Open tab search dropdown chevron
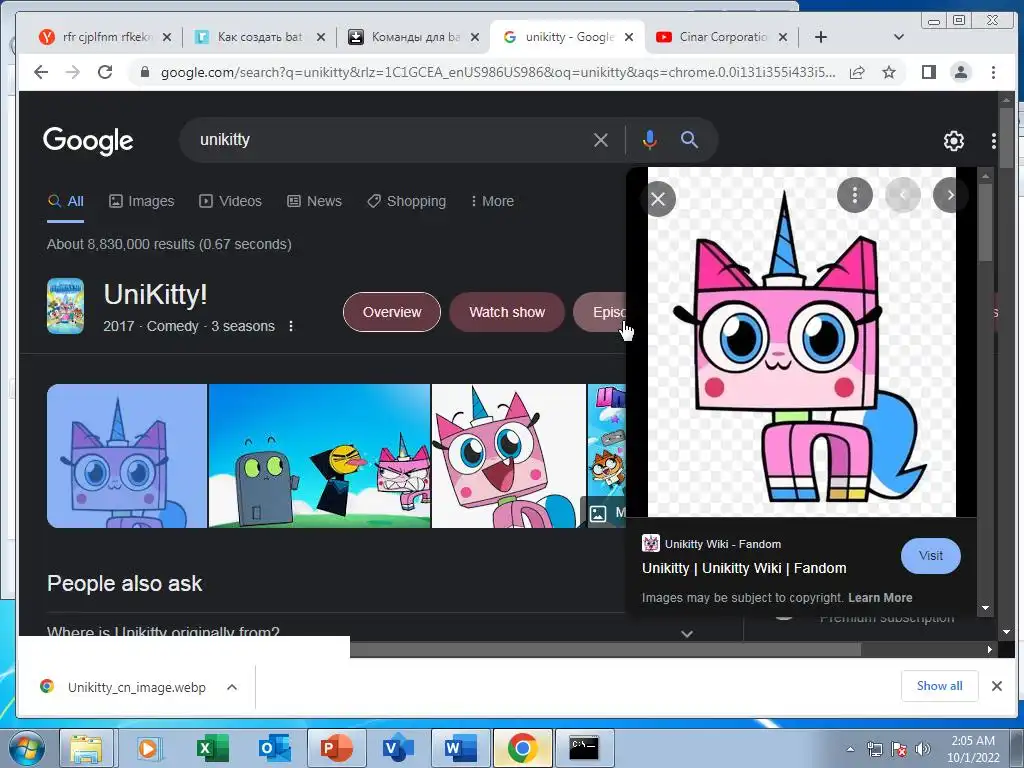The image size is (1024, 768). point(899,37)
